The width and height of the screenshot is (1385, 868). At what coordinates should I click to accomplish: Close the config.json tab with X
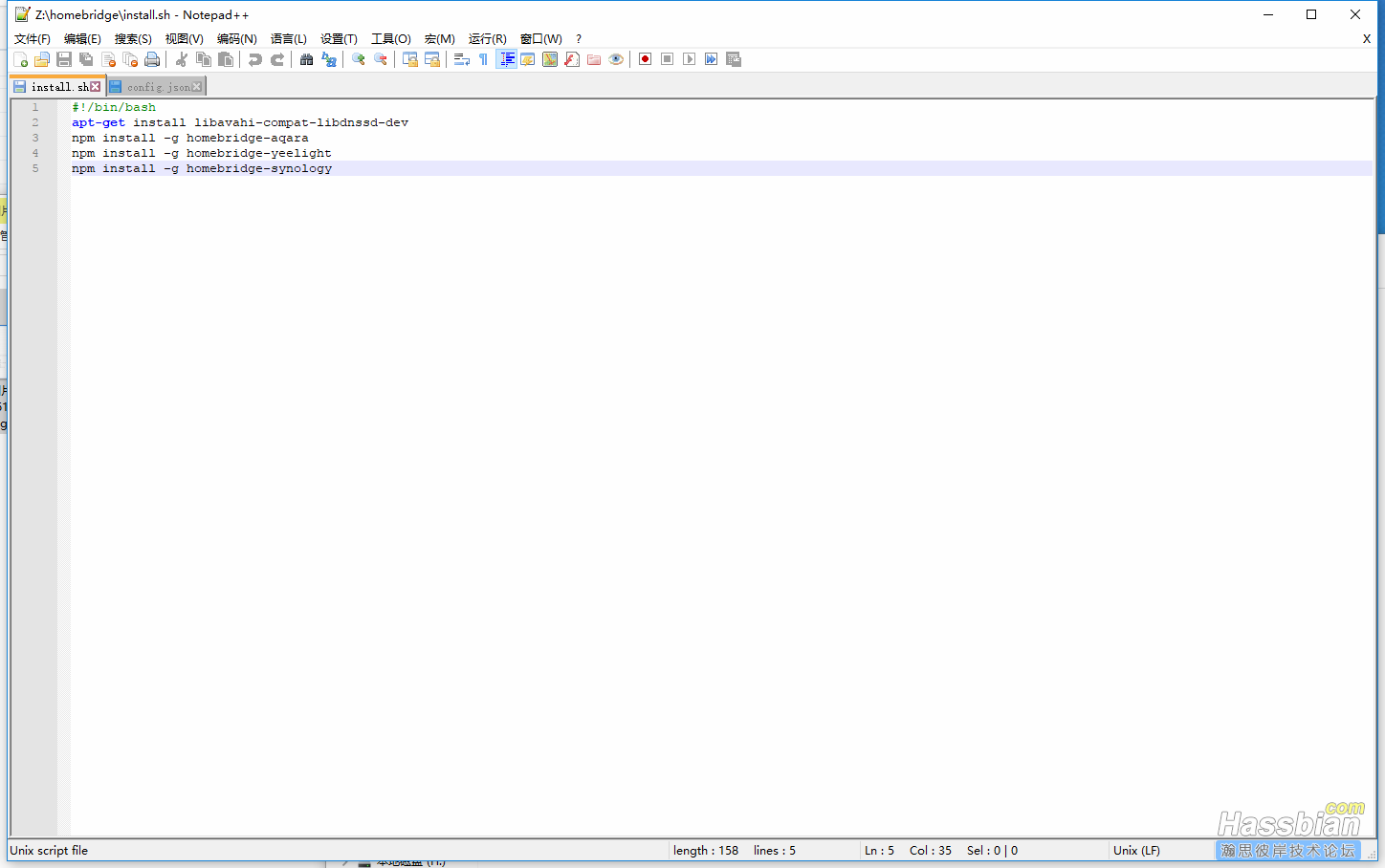click(197, 87)
